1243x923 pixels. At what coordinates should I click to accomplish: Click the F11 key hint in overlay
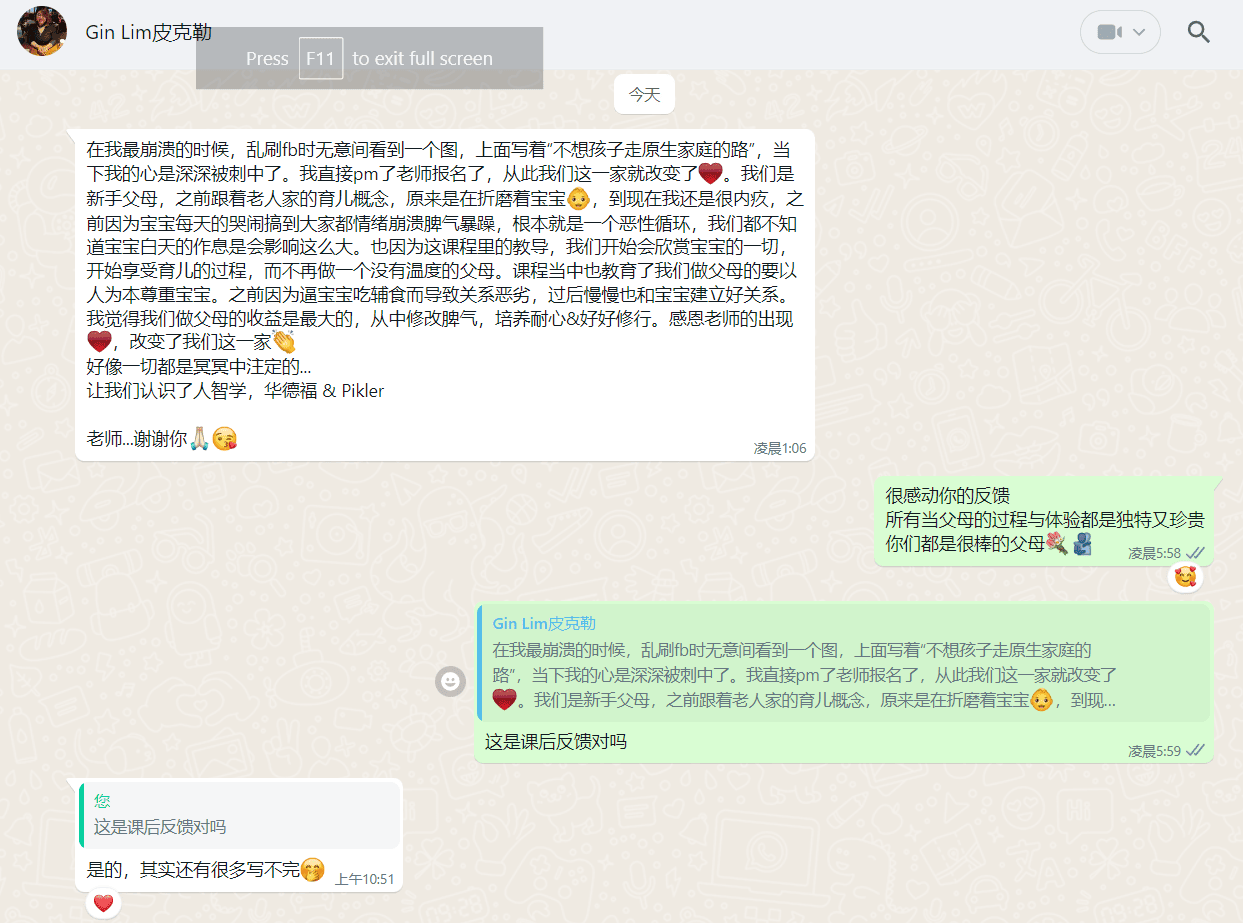tap(320, 58)
